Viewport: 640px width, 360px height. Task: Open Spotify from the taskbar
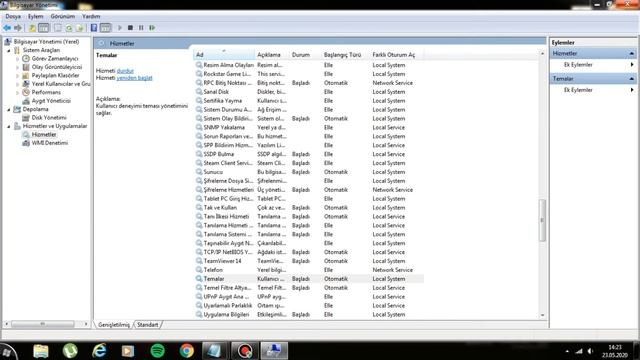click(158, 351)
